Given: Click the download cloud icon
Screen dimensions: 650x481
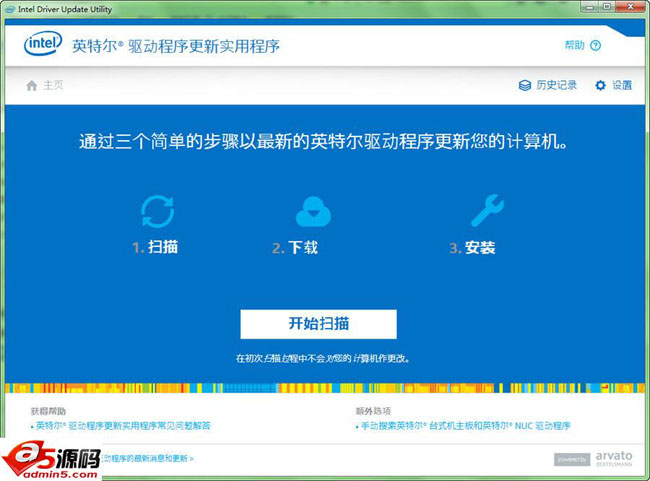Looking at the screenshot, I should (311, 211).
